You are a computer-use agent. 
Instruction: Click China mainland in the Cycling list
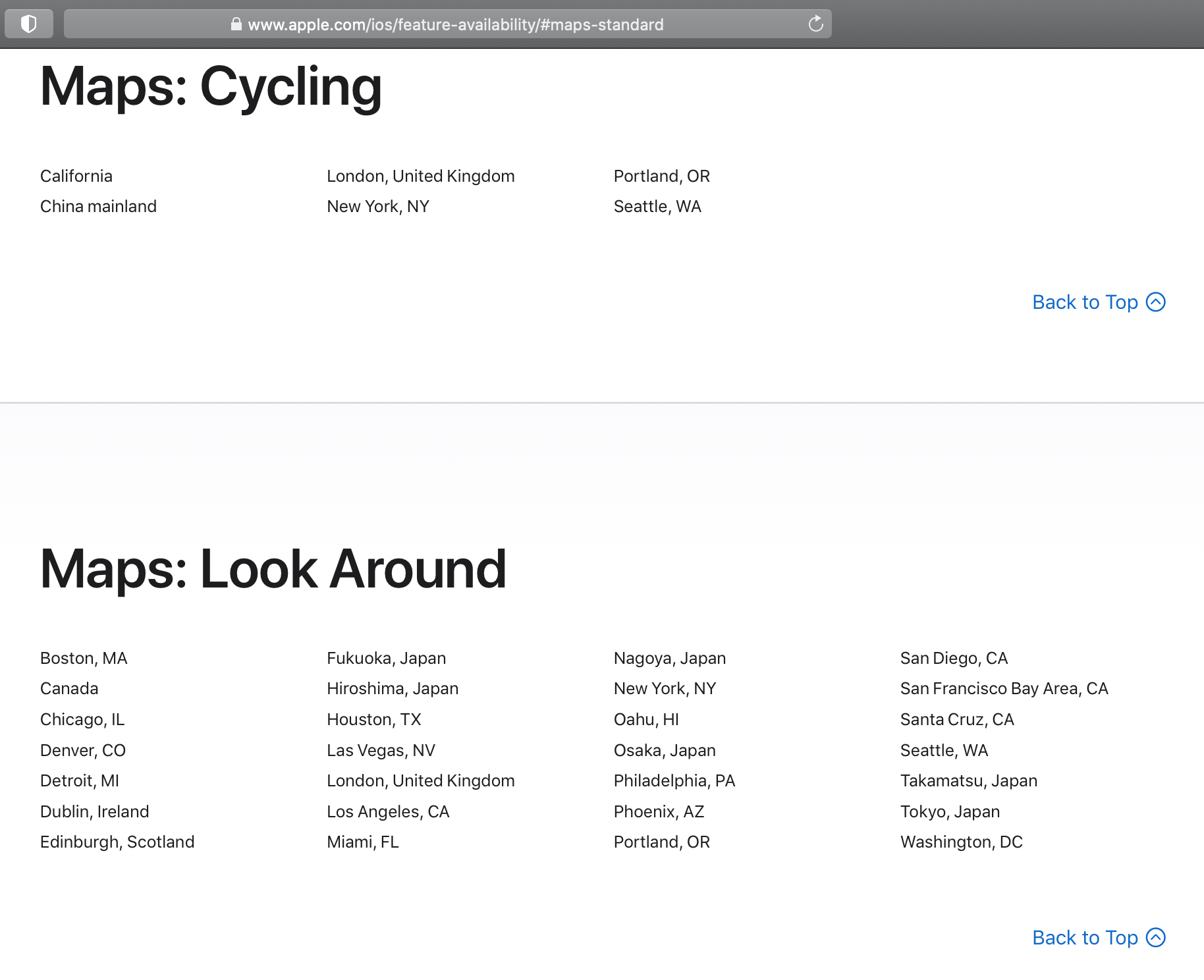[x=98, y=207]
